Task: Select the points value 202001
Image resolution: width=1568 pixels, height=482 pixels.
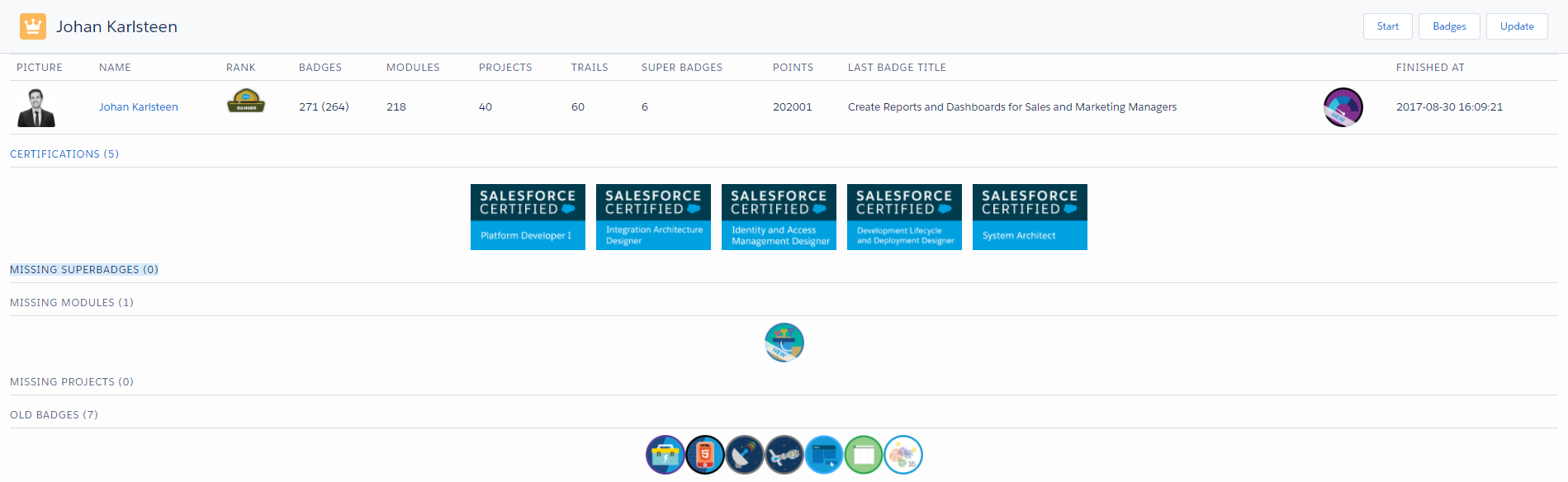Action: click(793, 107)
